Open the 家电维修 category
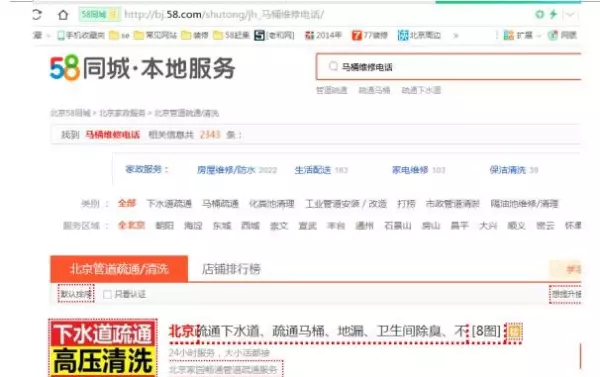Viewport: 600px width, 377px height. point(410,170)
